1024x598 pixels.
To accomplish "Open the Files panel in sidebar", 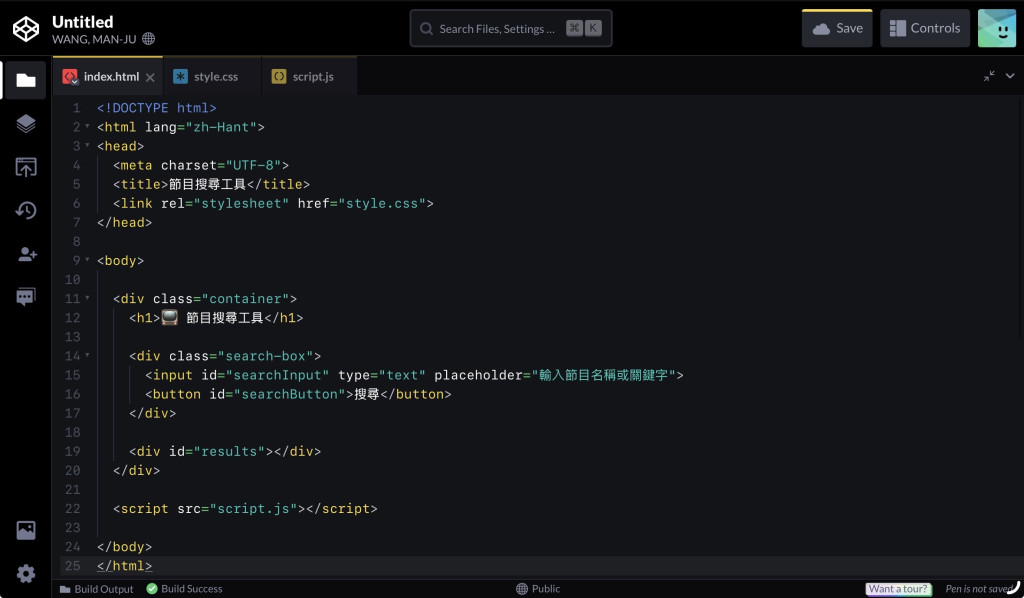I will click(25, 80).
